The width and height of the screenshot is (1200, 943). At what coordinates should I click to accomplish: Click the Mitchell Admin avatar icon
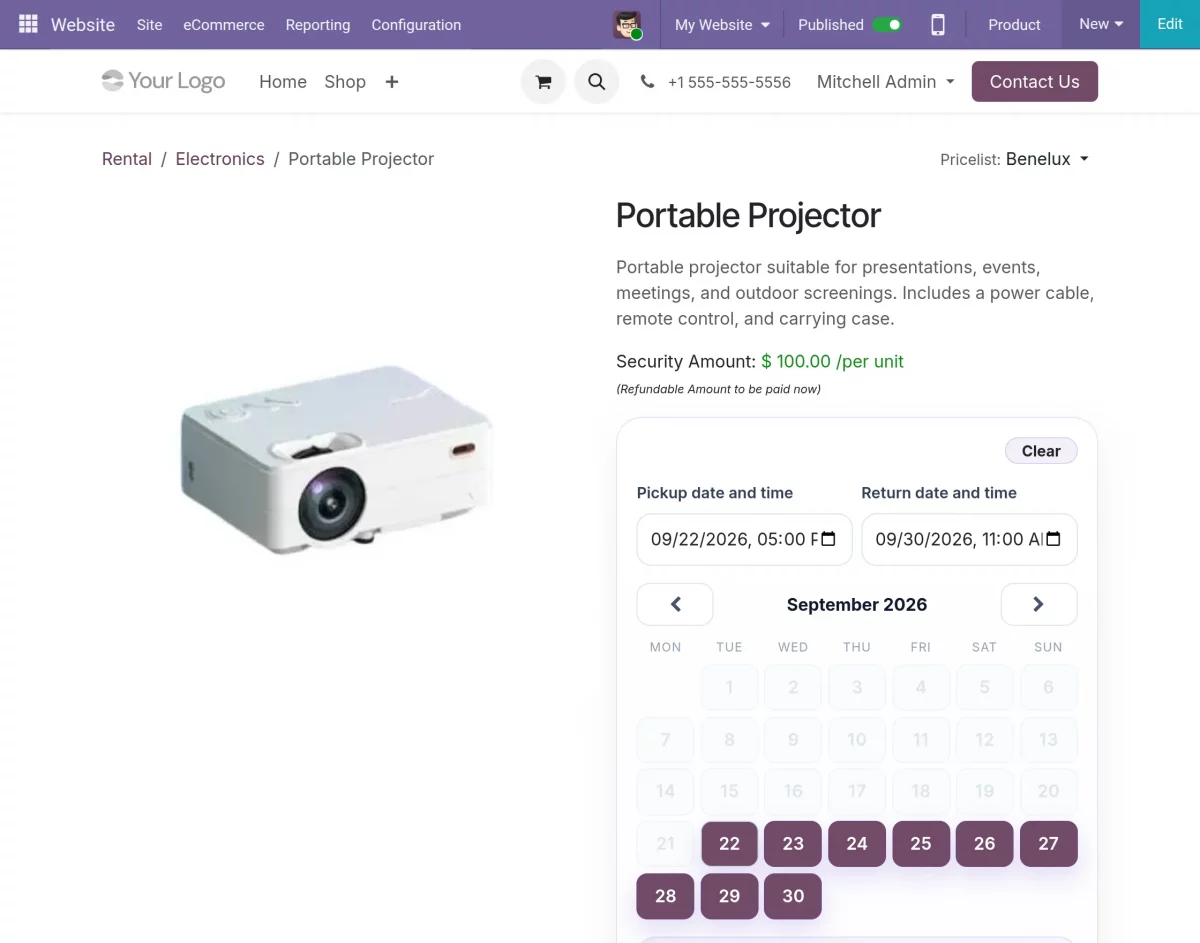627,25
